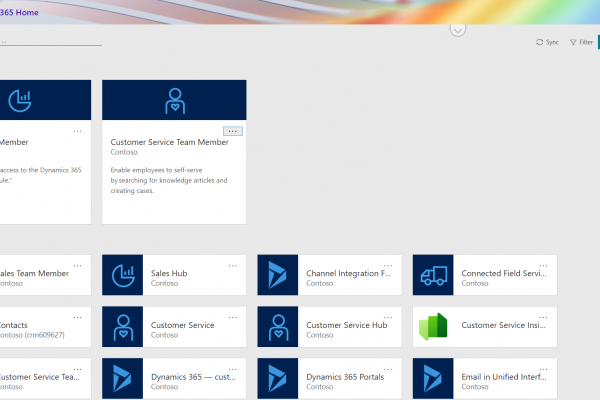Open more options for Sales Team Member tile
Image resolution: width=600 pixels, height=400 pixels.
(77, 266)
